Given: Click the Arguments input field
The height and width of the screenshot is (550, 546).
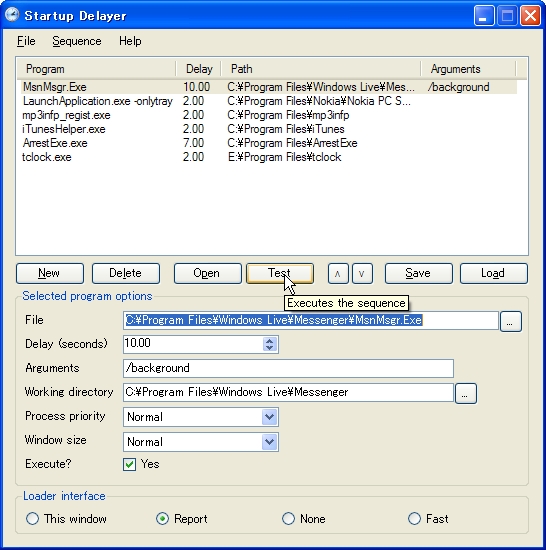Looking at the screenshot, I should (288, 368).
